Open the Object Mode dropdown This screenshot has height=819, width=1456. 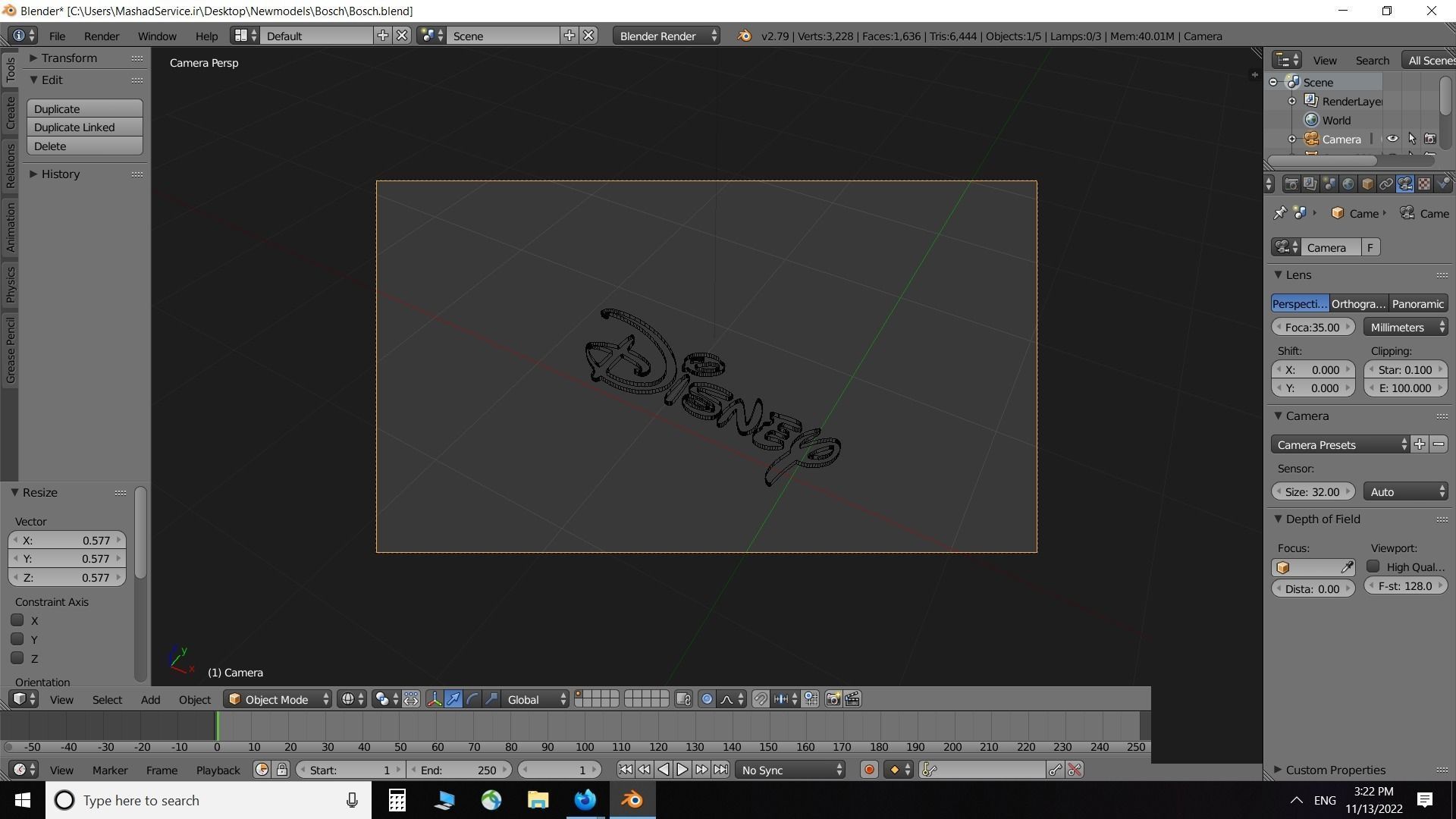278,699
